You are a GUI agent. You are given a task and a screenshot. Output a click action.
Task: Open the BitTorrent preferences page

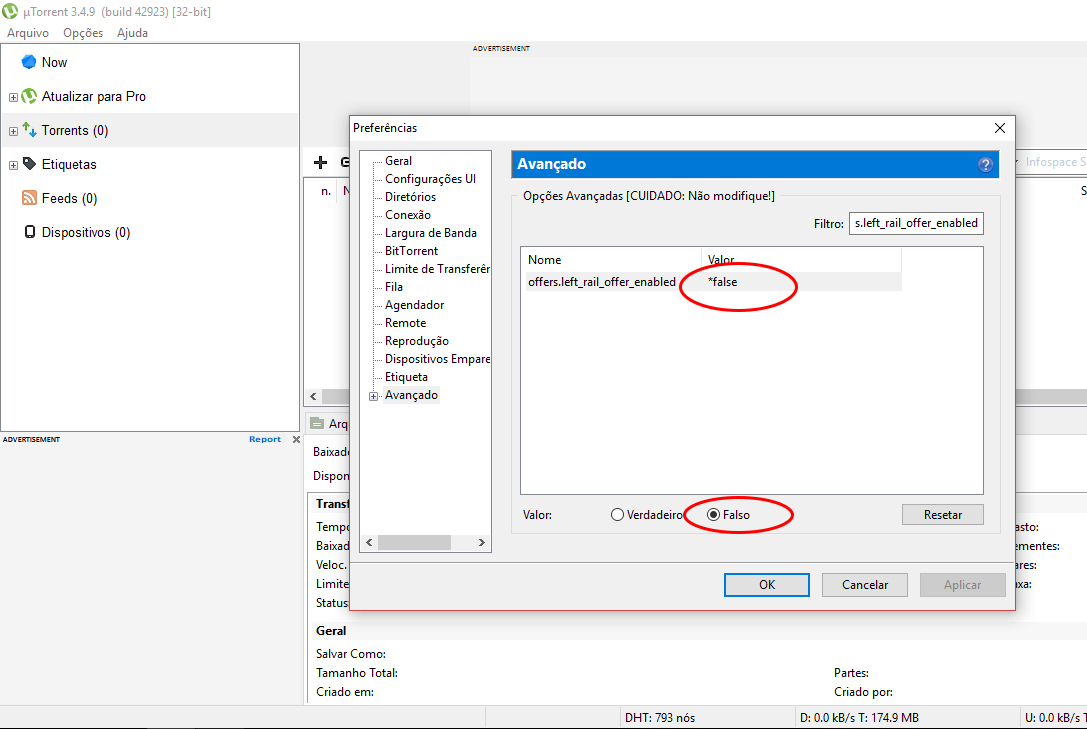(x=412, y=251)
